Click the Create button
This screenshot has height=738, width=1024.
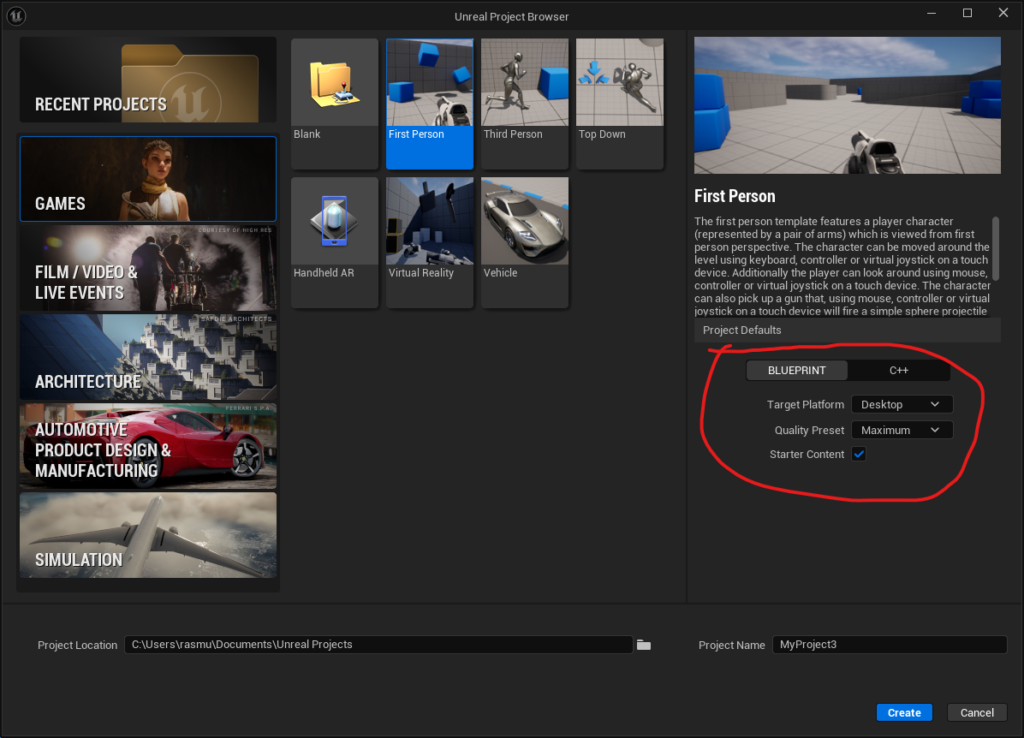904,713
